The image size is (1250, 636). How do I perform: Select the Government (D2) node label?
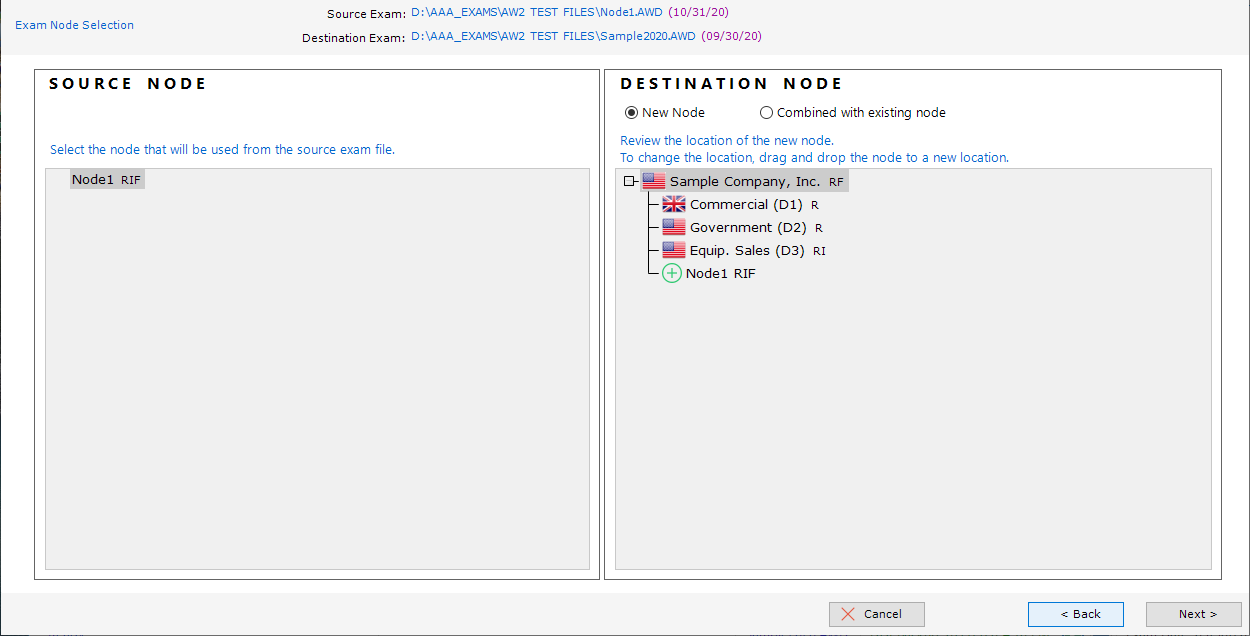pyautogui.click(x=748, y=227)
